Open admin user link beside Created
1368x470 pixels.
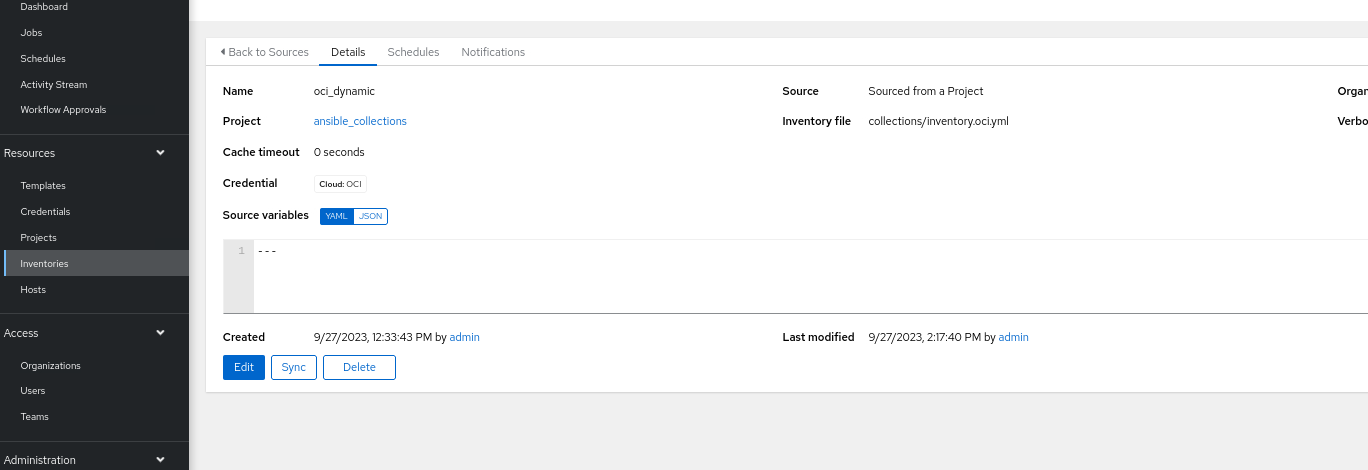click(x=464, y=337)
